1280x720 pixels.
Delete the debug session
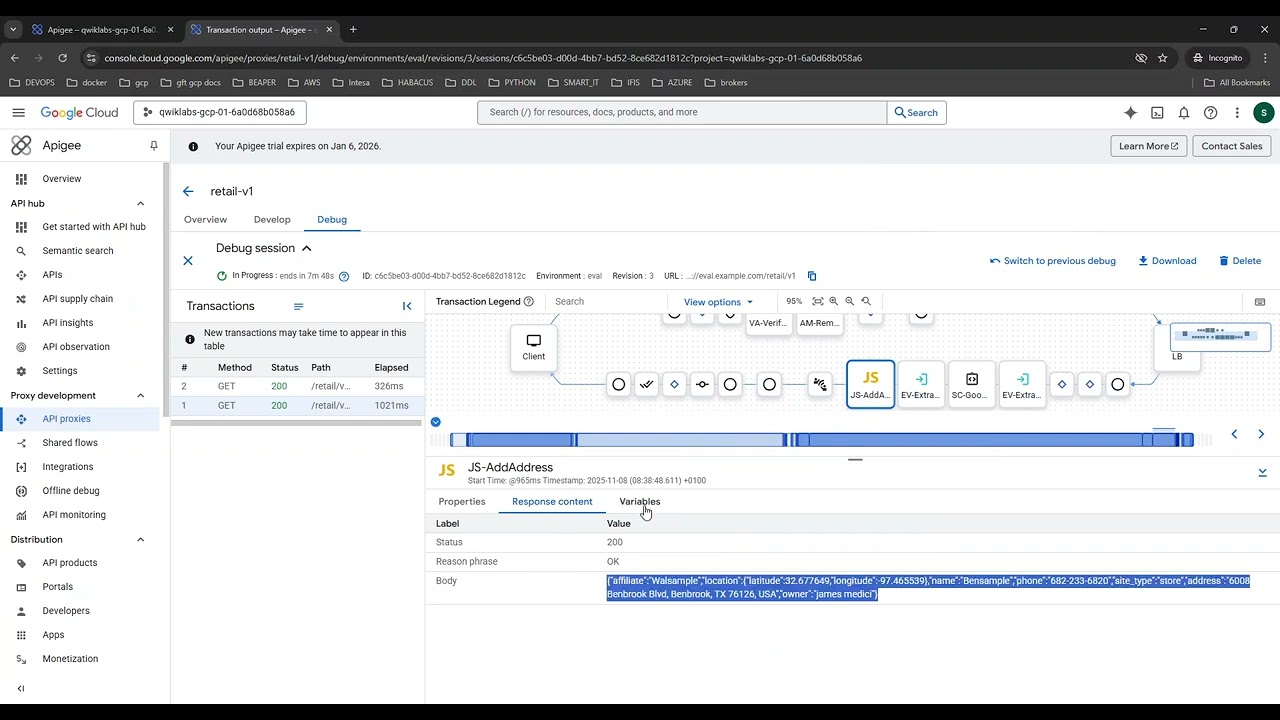pos(1240,261)
